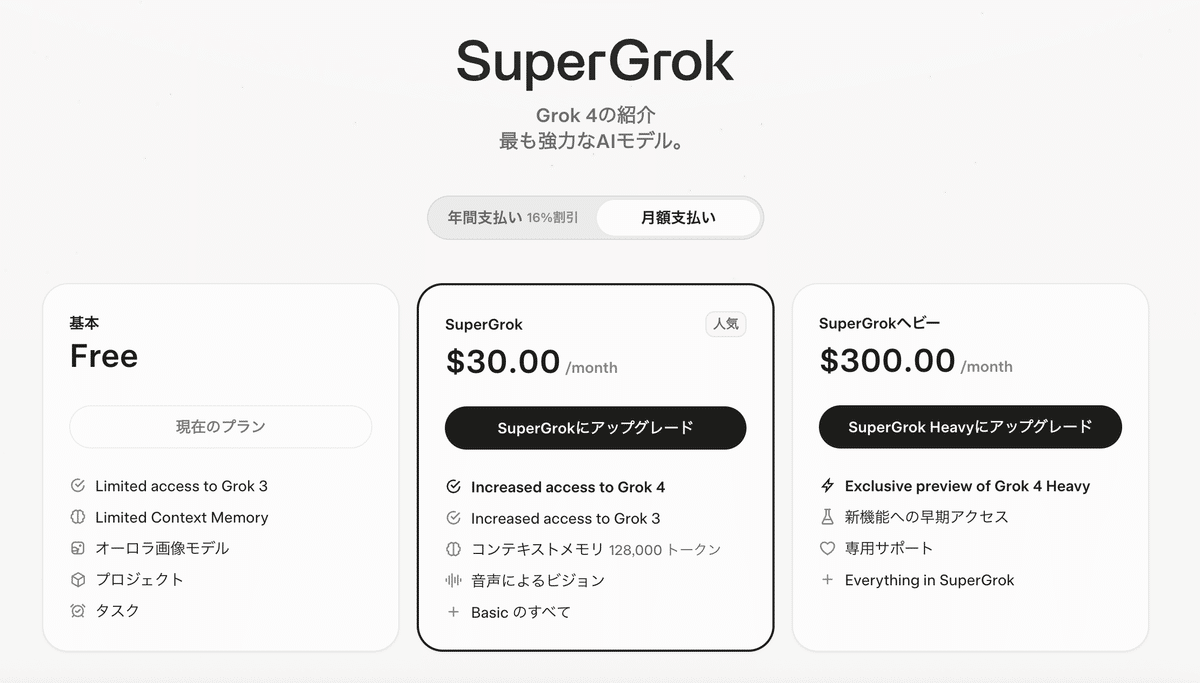Screen dimensions: 1200x683
Task: Click the SuperGrok title heading
Action: point(594,62)
